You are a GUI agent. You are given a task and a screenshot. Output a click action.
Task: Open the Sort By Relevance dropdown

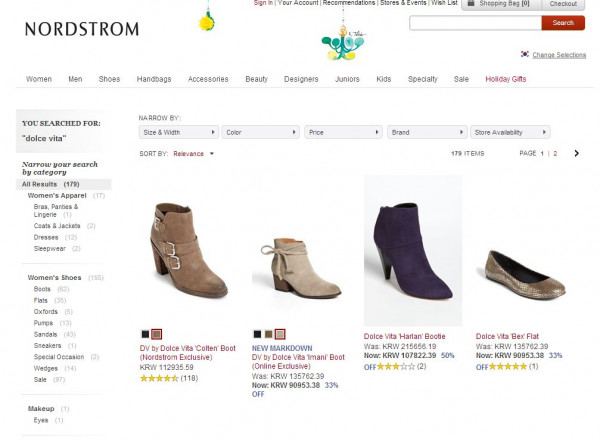tap(193, 154)
